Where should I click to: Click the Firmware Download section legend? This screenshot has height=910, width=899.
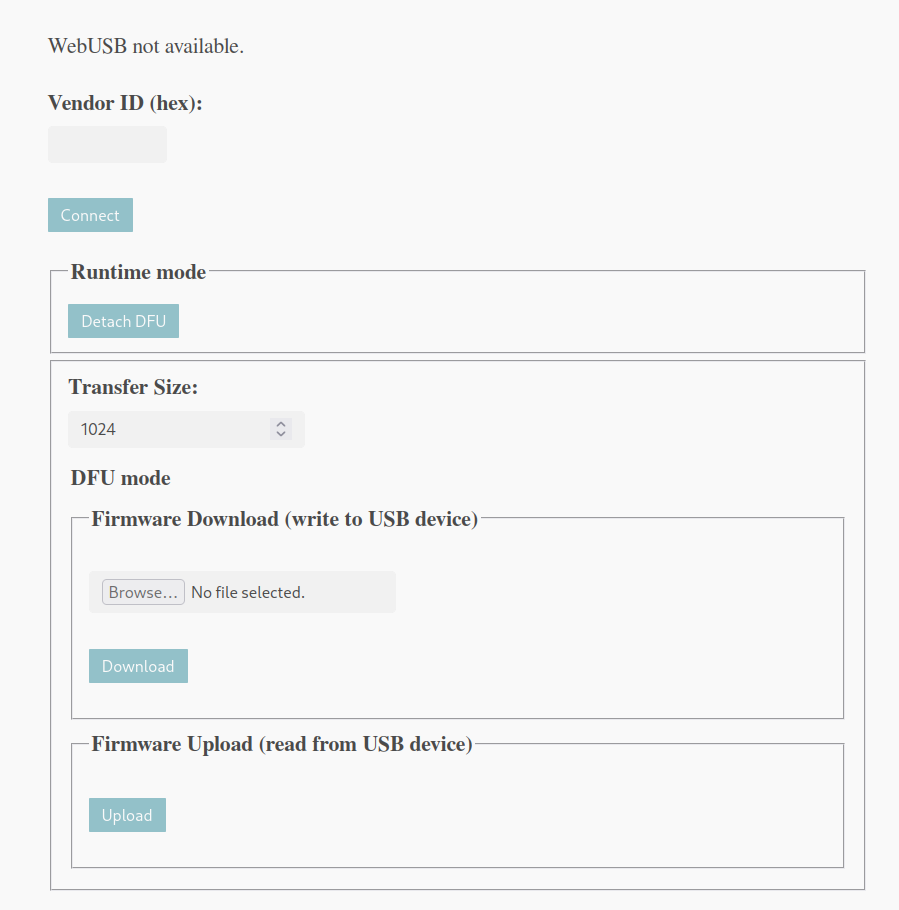[x=284, y=519]
